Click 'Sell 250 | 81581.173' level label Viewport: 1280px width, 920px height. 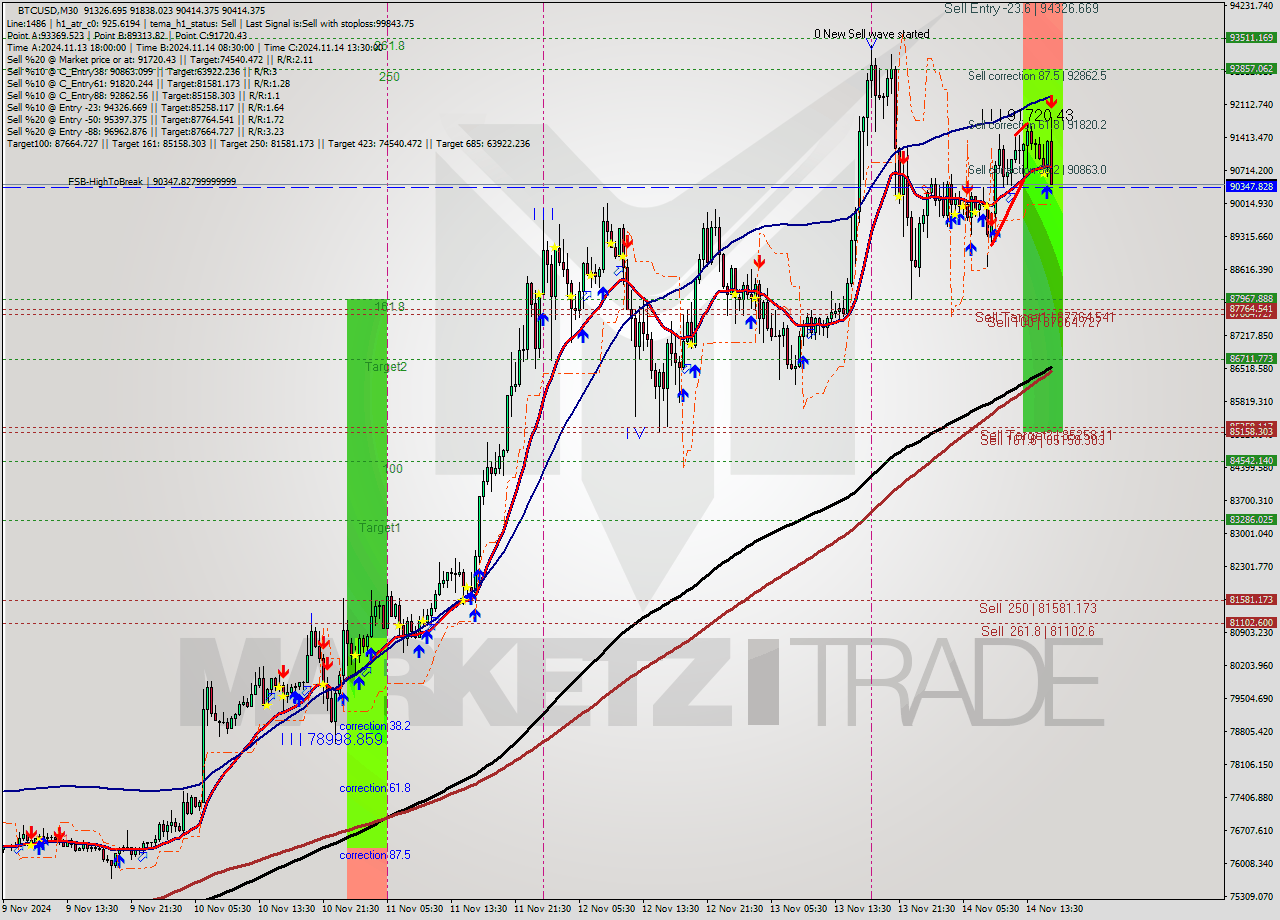click(1038, 608)
